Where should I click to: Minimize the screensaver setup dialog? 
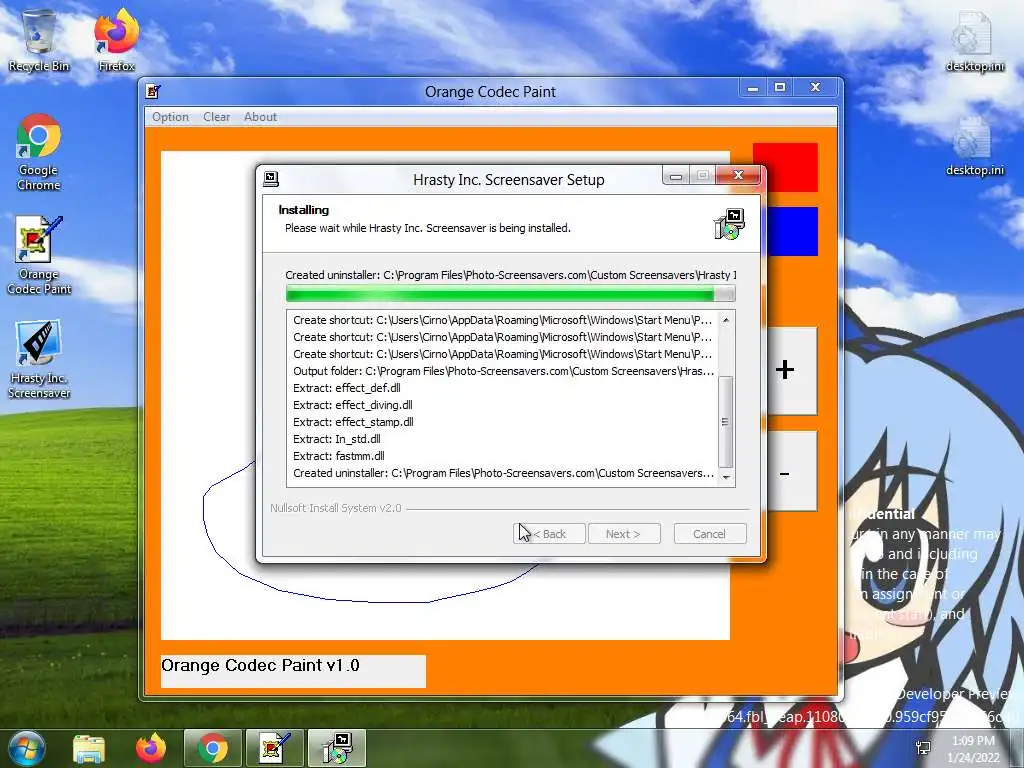pos(676,176)
